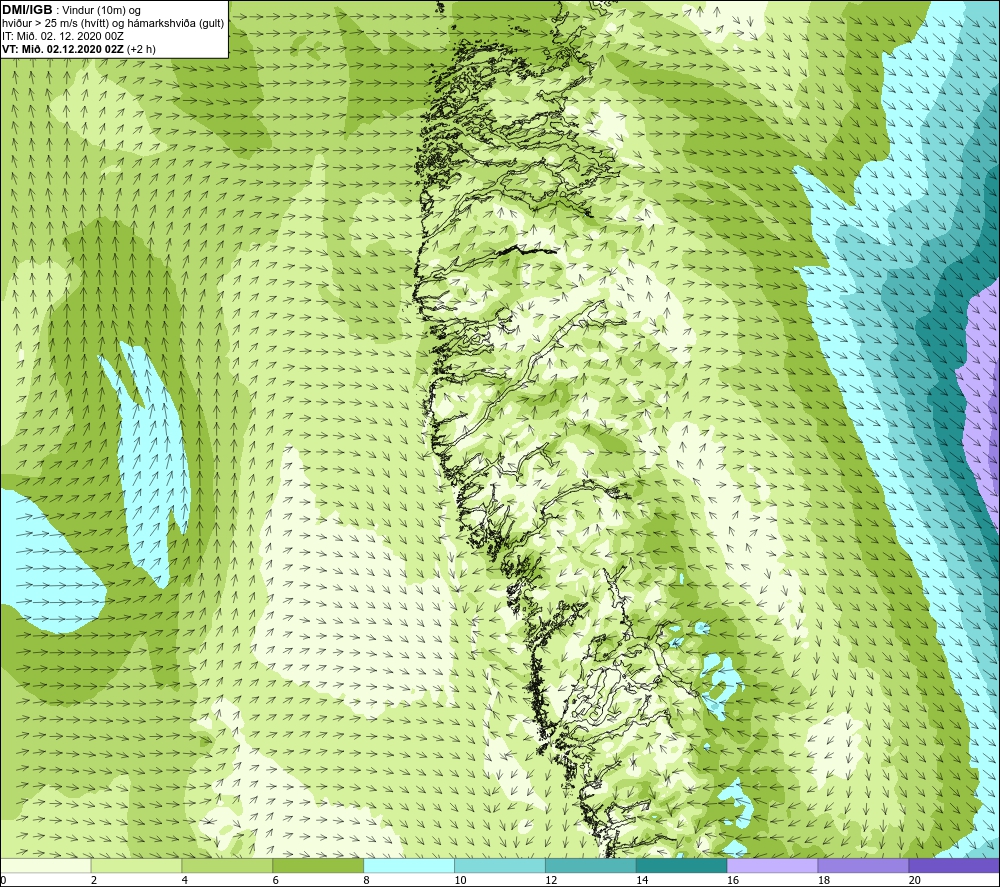Click the 18–20 m/s medium purple legend swatch
Screen dimensions: 1000x887
(x=864, y=865)
